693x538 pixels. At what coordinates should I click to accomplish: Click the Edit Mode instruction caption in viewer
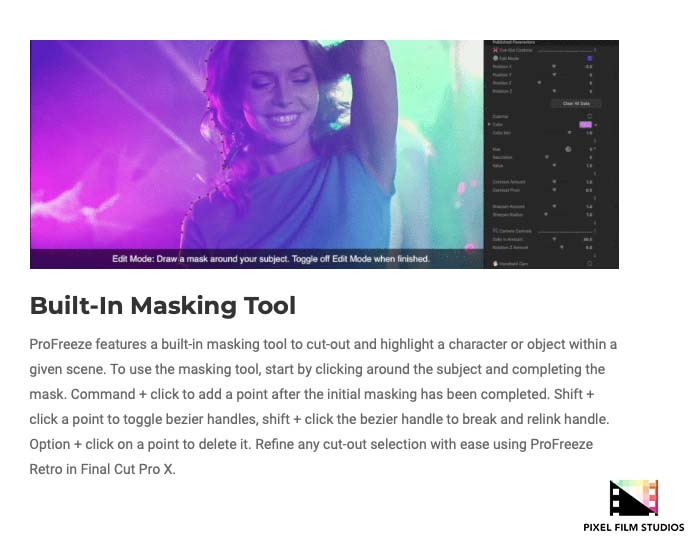(x=270, y=259)
